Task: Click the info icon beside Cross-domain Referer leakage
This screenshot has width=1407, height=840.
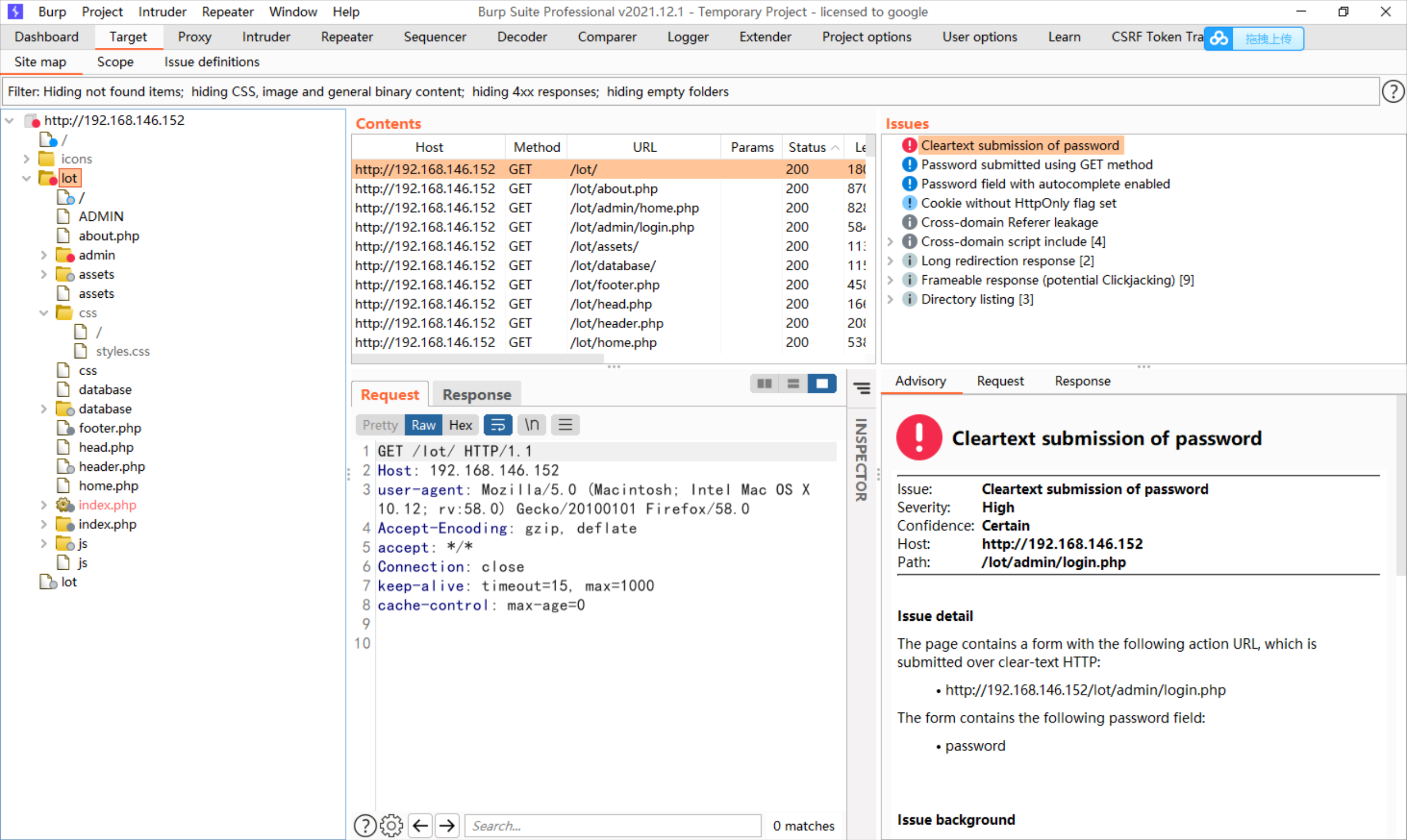Action: pyautogui.click(x=909, y=222)
